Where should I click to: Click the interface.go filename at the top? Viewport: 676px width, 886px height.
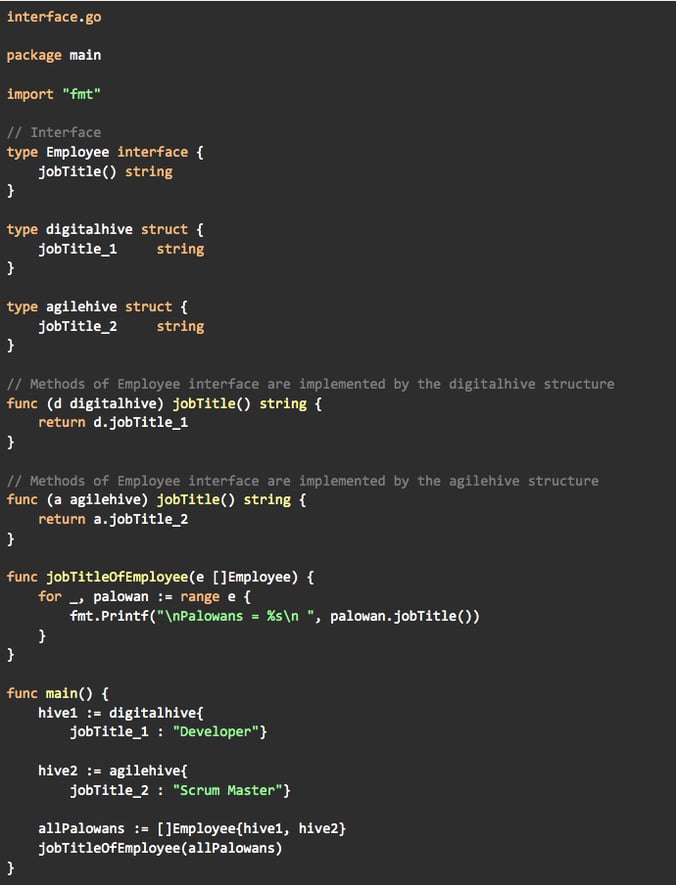pos(54,17)
